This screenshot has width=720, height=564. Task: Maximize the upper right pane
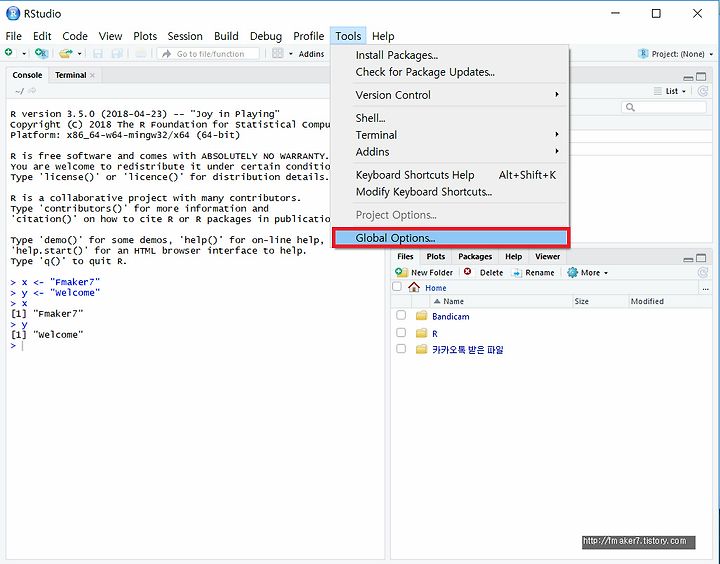(x=701, y=77)
